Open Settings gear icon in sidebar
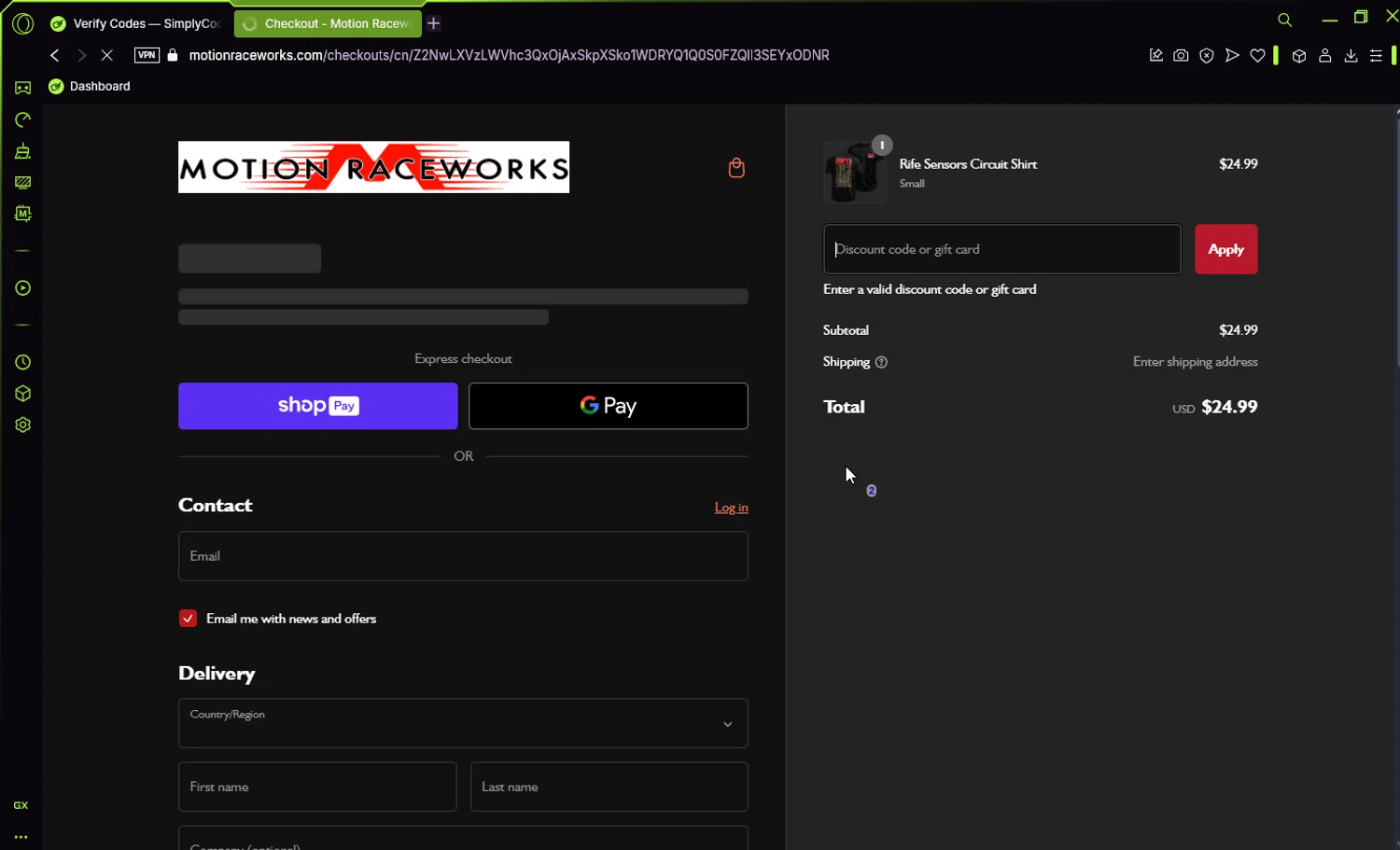Screen dimensions: 1400x850 pos(23,425)
